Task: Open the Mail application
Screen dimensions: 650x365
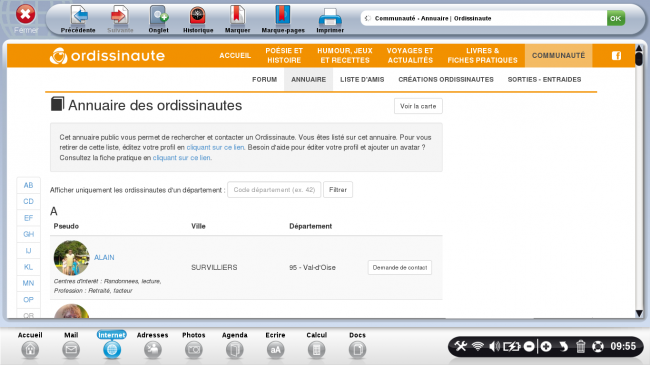Action: (x=71, y=345)
